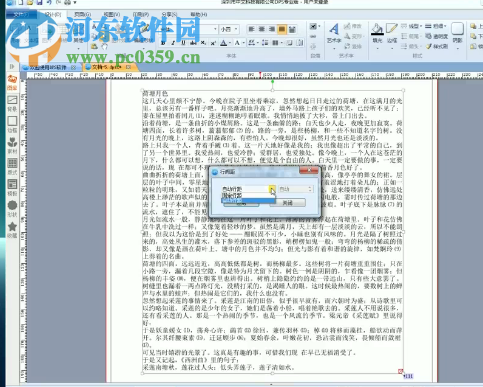Open the line spacing type dropdown in the dialog
This screenshot has height=387, width=483.
tap(272, 189)
